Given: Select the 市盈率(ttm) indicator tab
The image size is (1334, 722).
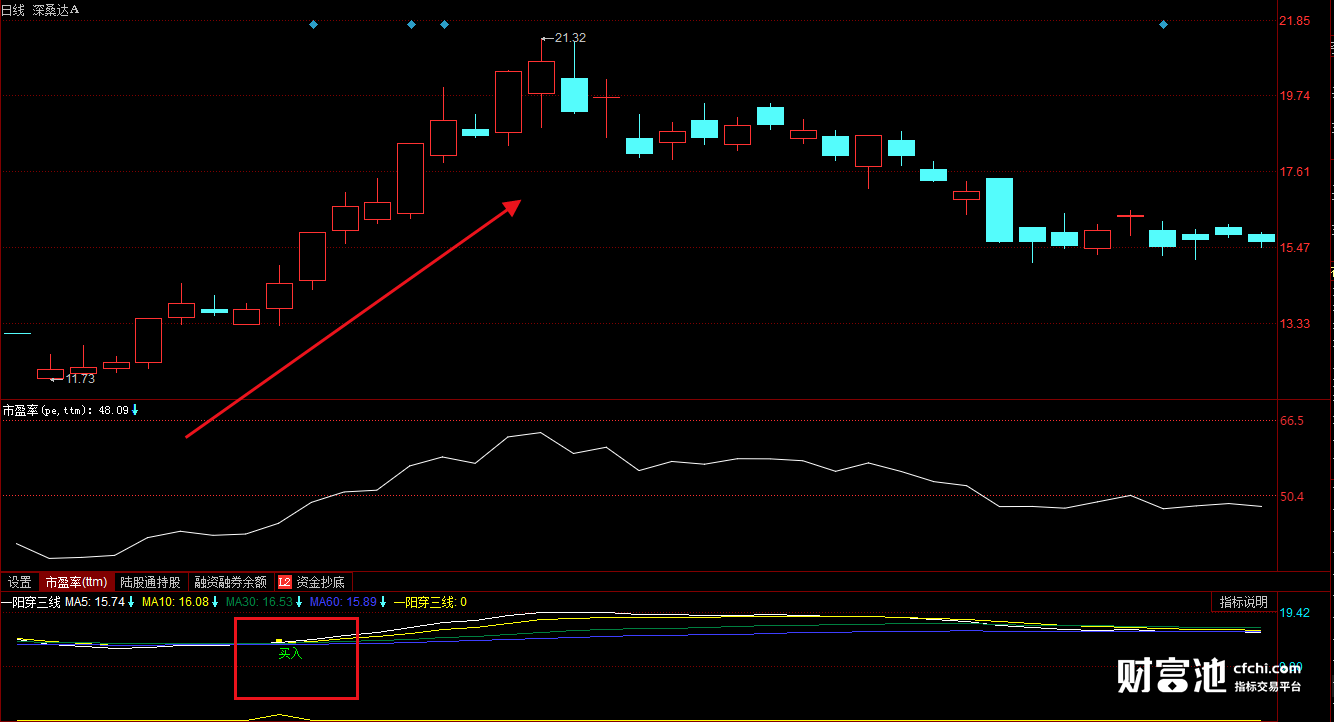Looking at the screenshot, I should pos(76,581).
